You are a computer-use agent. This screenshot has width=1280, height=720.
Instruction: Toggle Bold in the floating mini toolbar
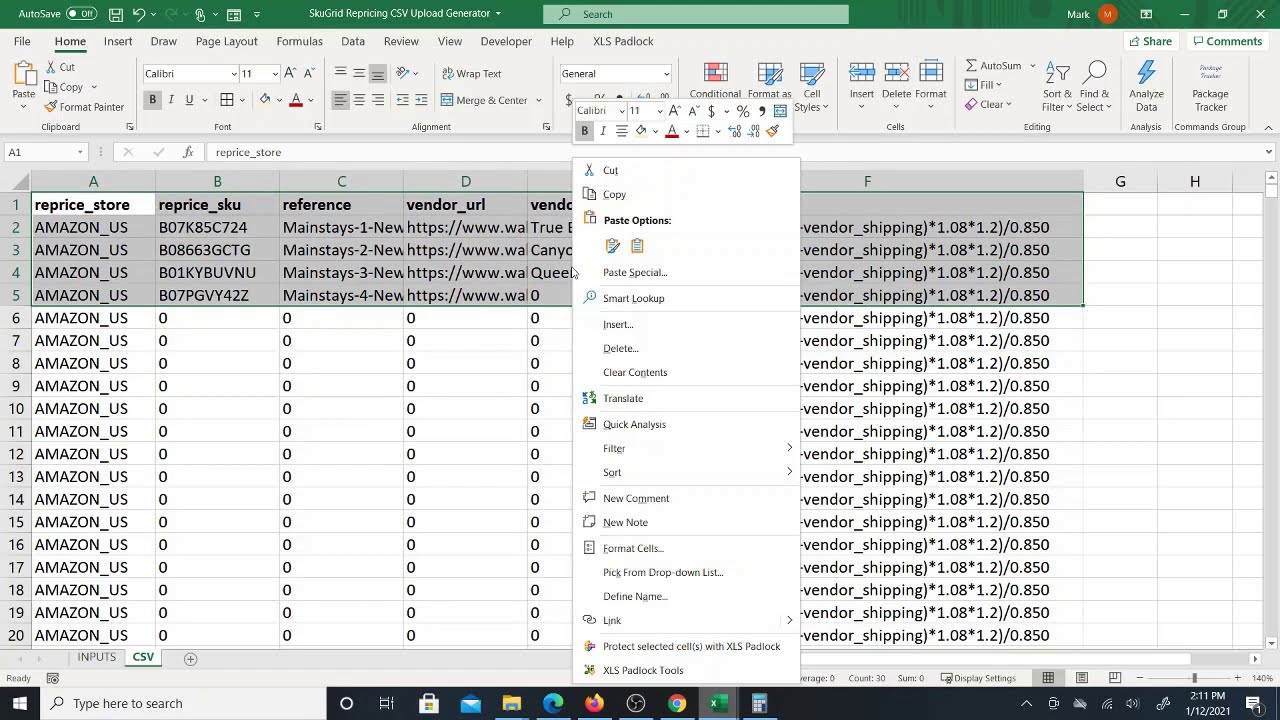tap(585, 131)
